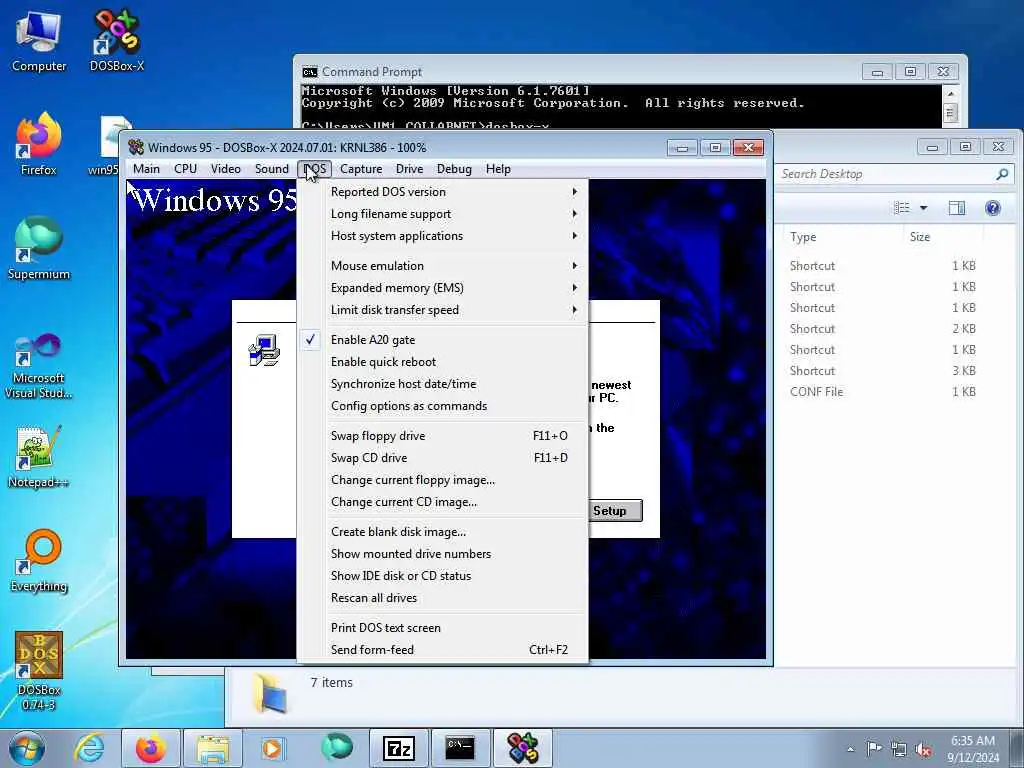Expand Long filename support submenu
Screen dimensions: 1024x768
pos(442,214)
